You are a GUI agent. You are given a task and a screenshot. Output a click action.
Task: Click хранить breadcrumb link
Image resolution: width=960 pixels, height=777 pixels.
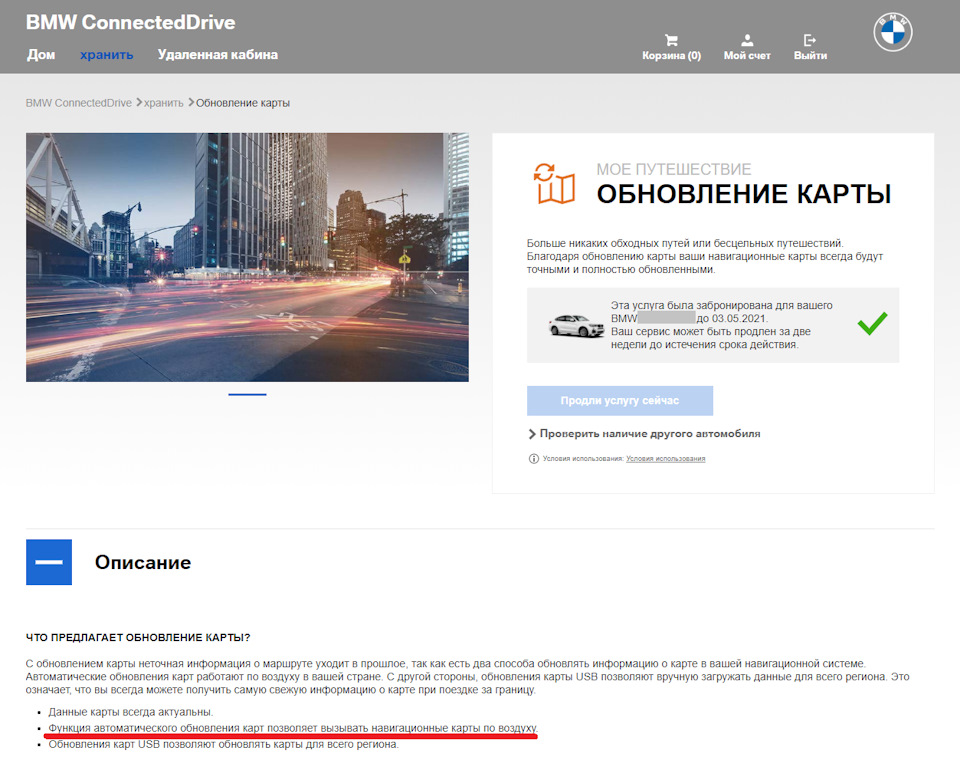163,103
